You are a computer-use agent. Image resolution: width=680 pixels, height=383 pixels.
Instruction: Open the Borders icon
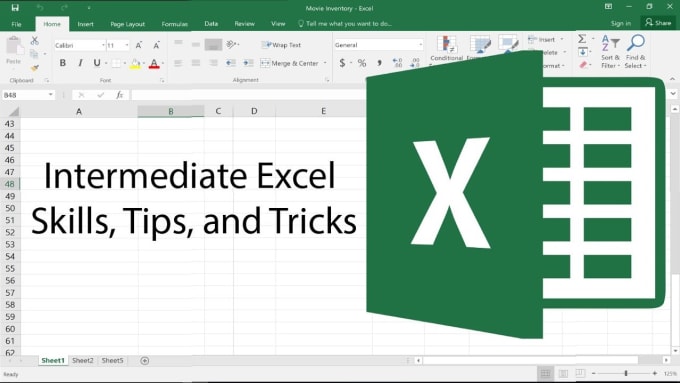point(116,64)
